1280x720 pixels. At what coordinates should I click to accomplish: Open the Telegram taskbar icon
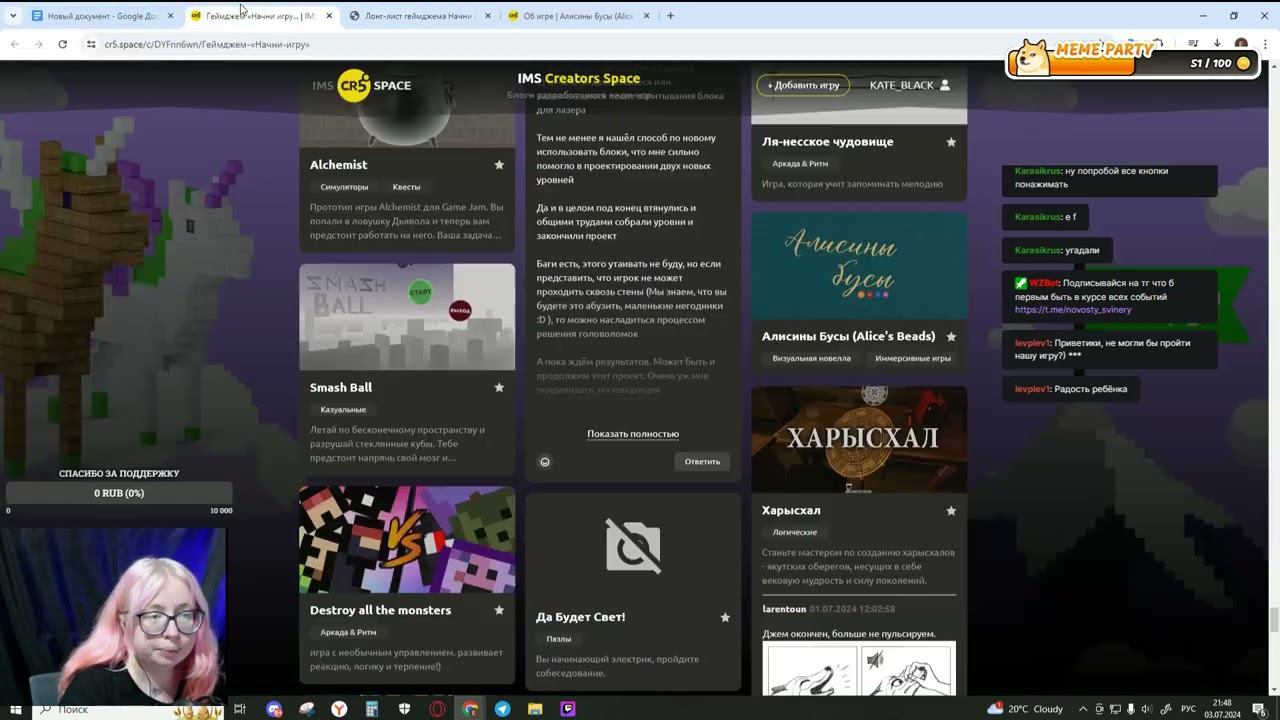click(x=502, y=709)
